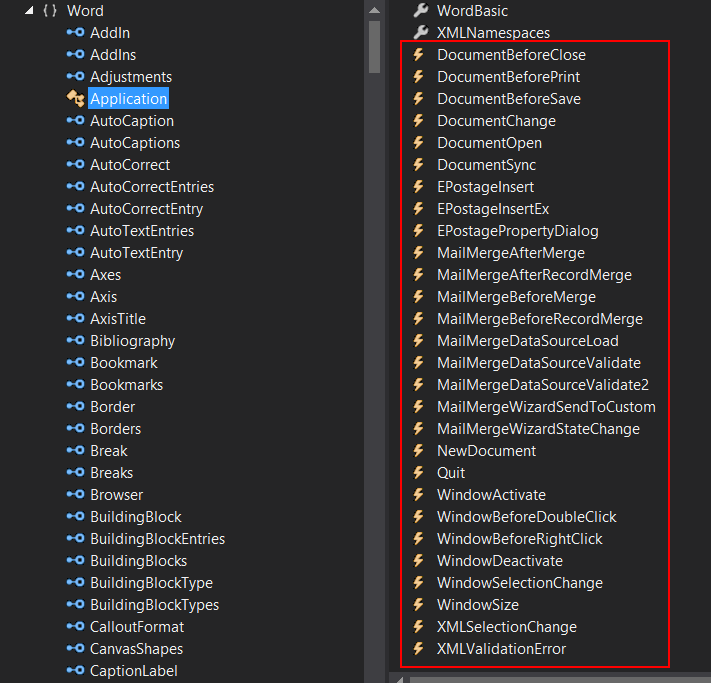Viewport: 711px width, 683px height.
Task: Select the DocumentBeforePrint event
Action: 508,77
